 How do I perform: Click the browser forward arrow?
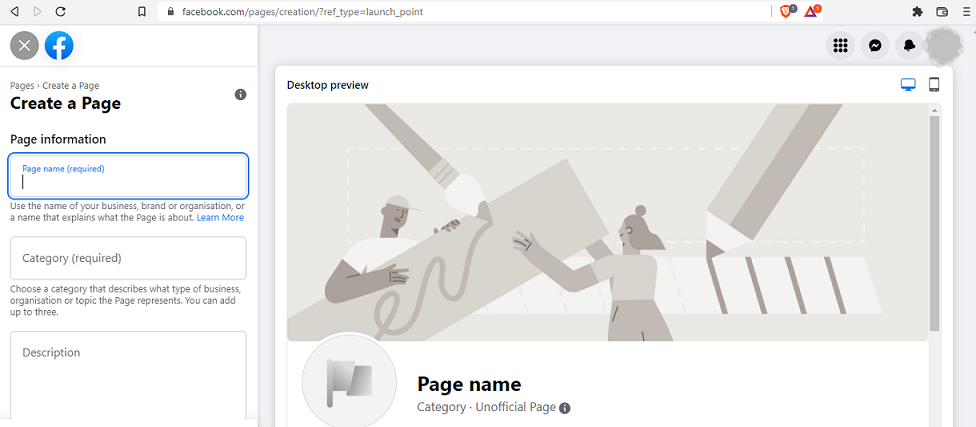click(37, 11)
